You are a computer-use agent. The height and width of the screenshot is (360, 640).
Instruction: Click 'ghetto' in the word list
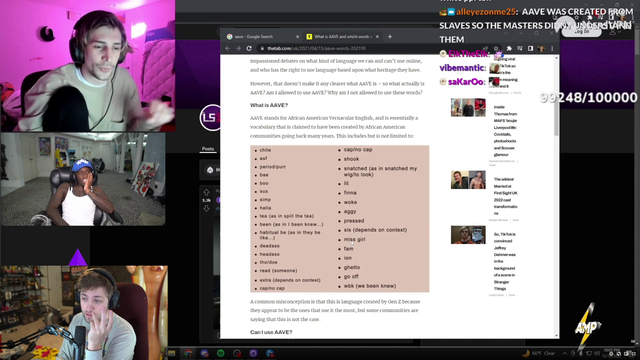pyautogui.click(x=352, y=267)
